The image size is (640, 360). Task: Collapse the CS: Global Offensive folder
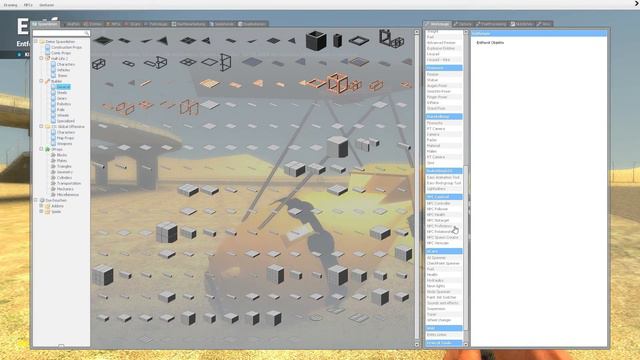(x=41, y=127)
